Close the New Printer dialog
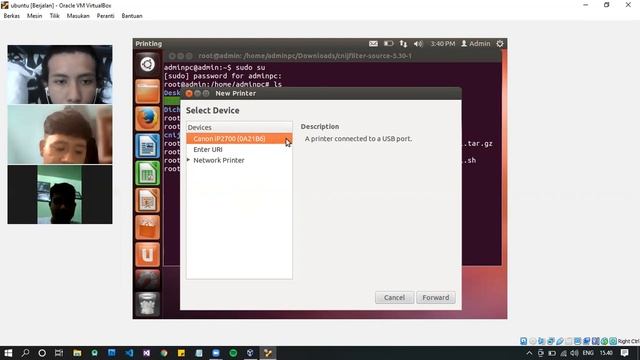This screenshot has height=360, width=640. click(189, 93)
